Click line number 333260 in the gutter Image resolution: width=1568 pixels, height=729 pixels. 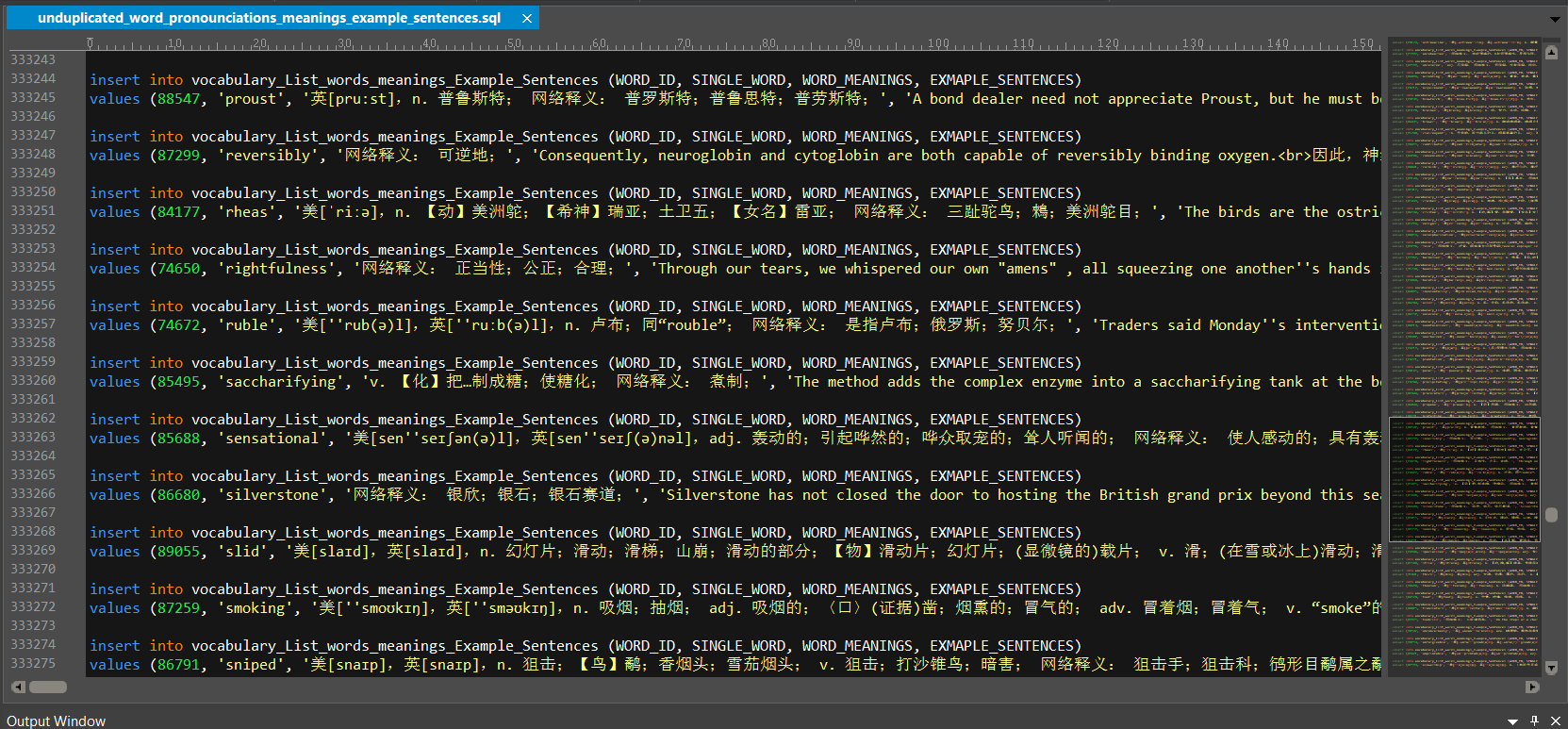(x=33, y=381)
